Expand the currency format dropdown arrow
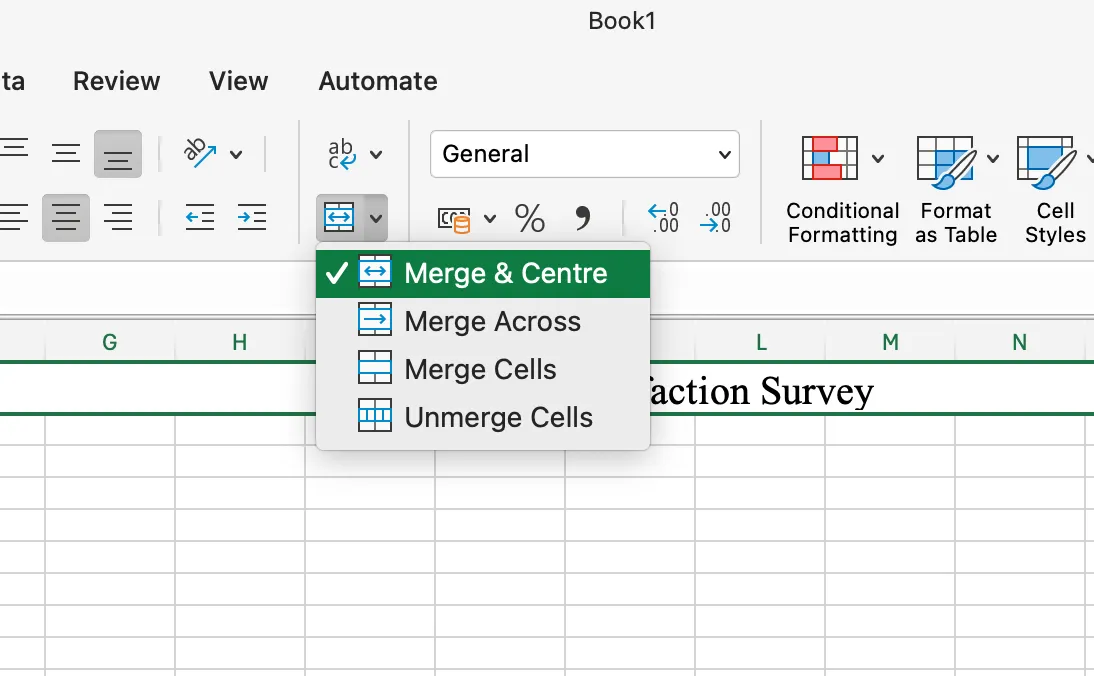1094x676 pixels. (490, 218)
